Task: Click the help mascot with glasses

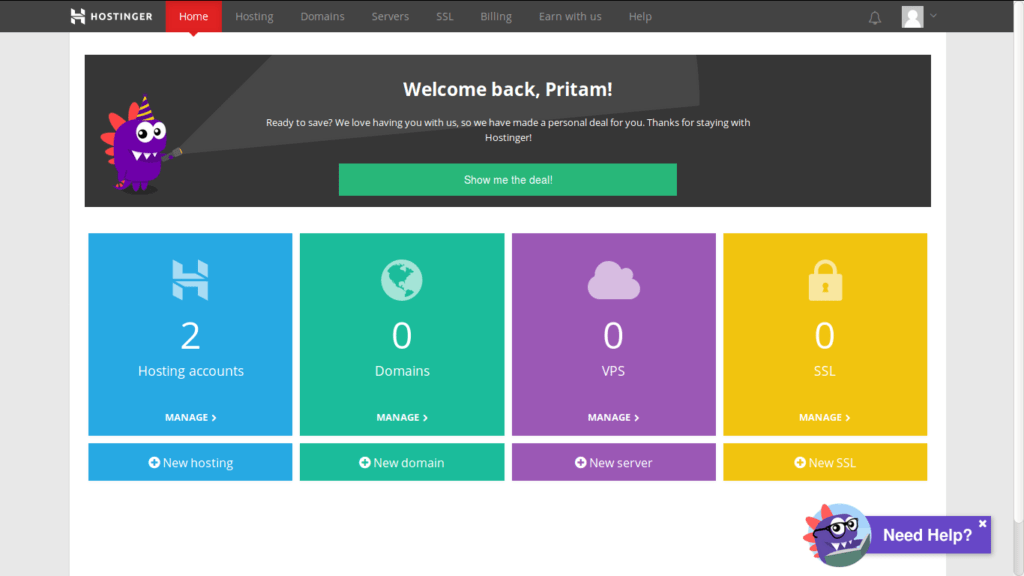Action: point(838,535)
